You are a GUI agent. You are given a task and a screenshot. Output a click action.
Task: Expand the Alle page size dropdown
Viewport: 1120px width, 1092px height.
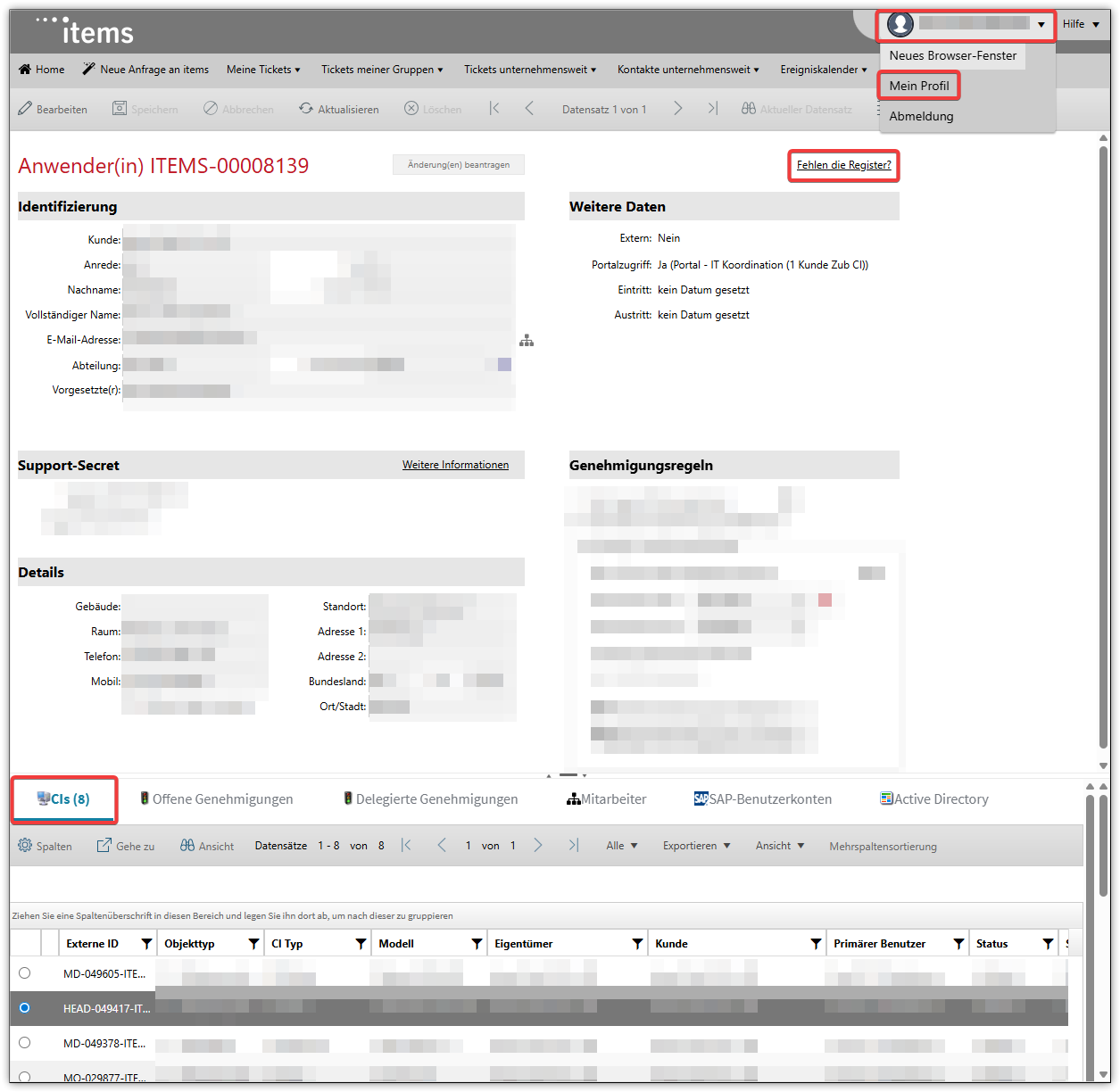622,846
